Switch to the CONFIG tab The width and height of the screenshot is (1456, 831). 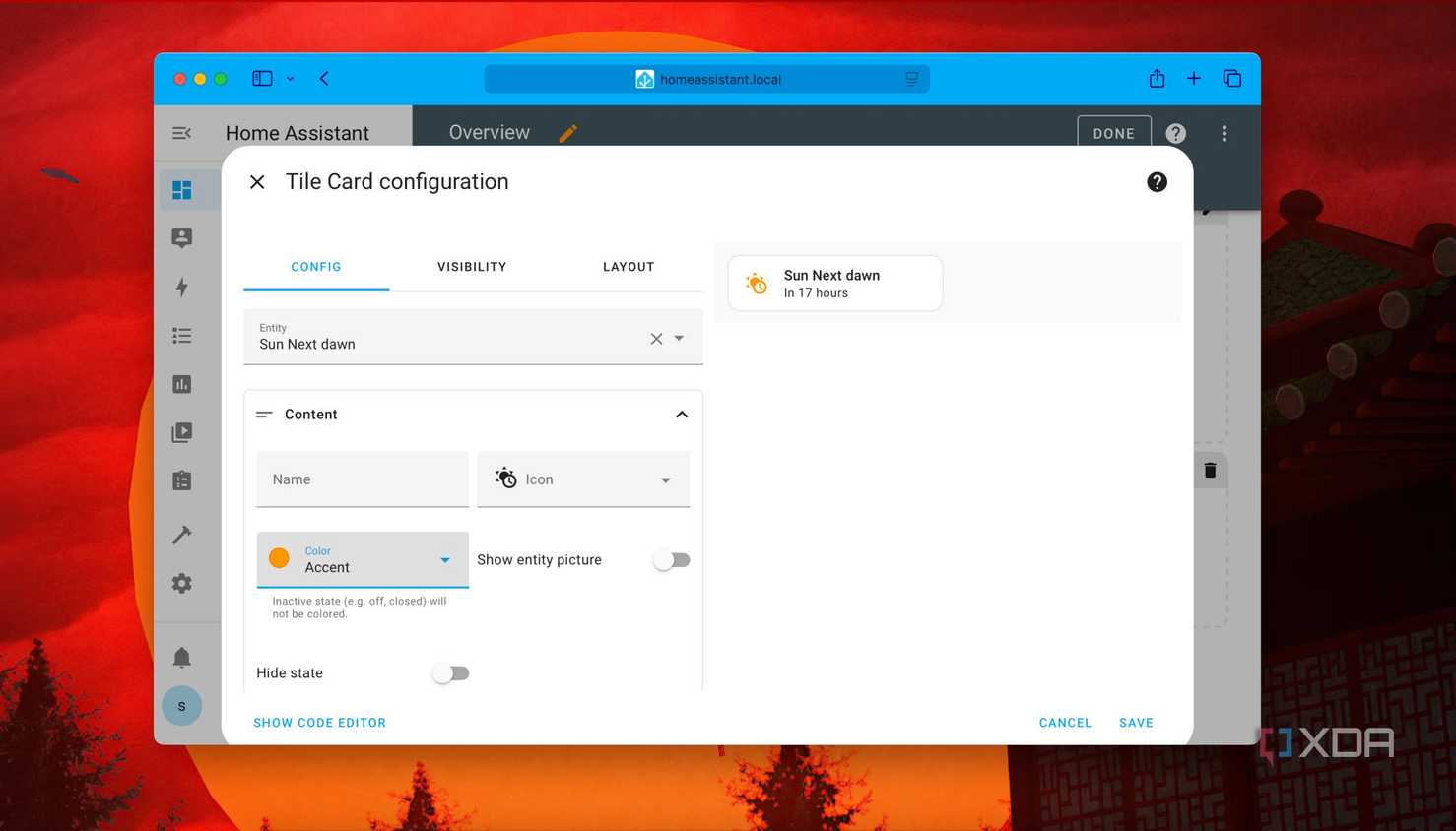pyautogui.click(x=316, y=267)
